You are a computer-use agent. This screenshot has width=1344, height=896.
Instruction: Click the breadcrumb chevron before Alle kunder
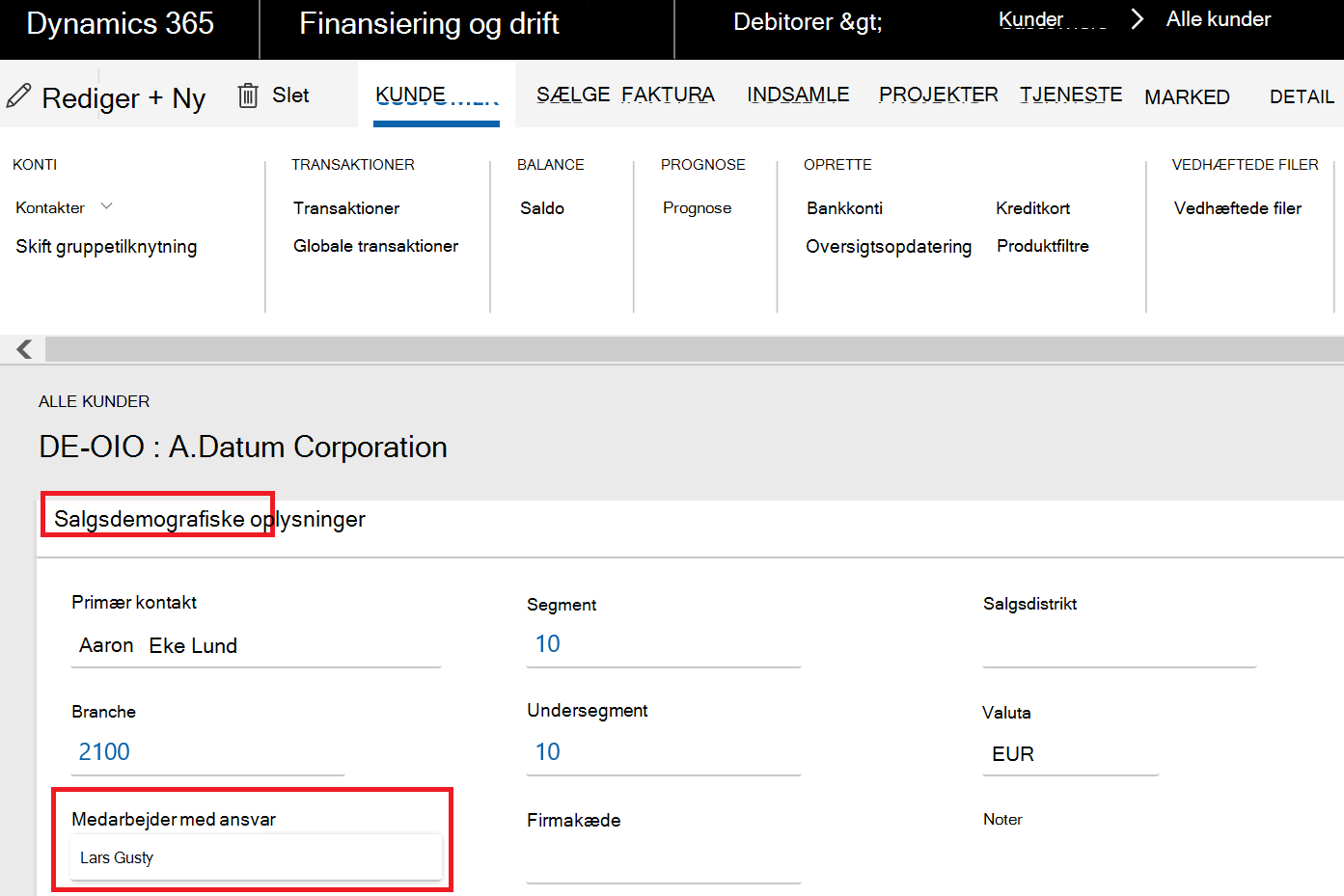pos(1137,19)
